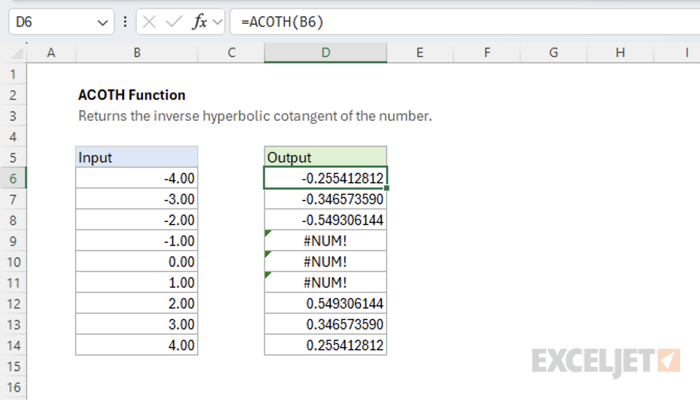Expand the Name Box dropdown arrow
The image size is (700, 400).
(103, 22)
